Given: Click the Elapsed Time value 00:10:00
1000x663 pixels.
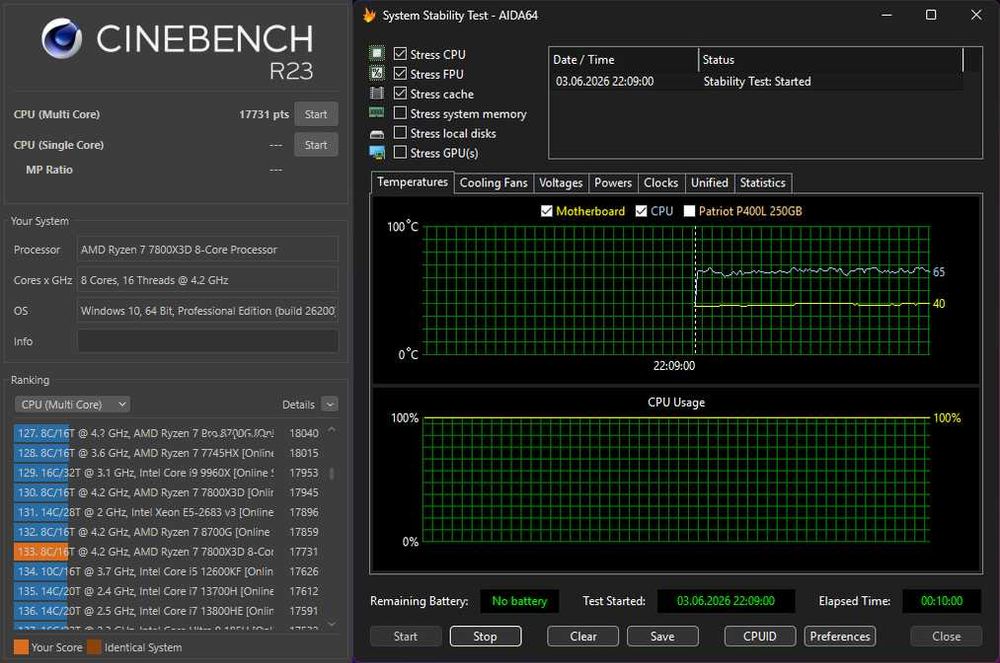Looking at the screenshot, I should (x=942, y=601).
